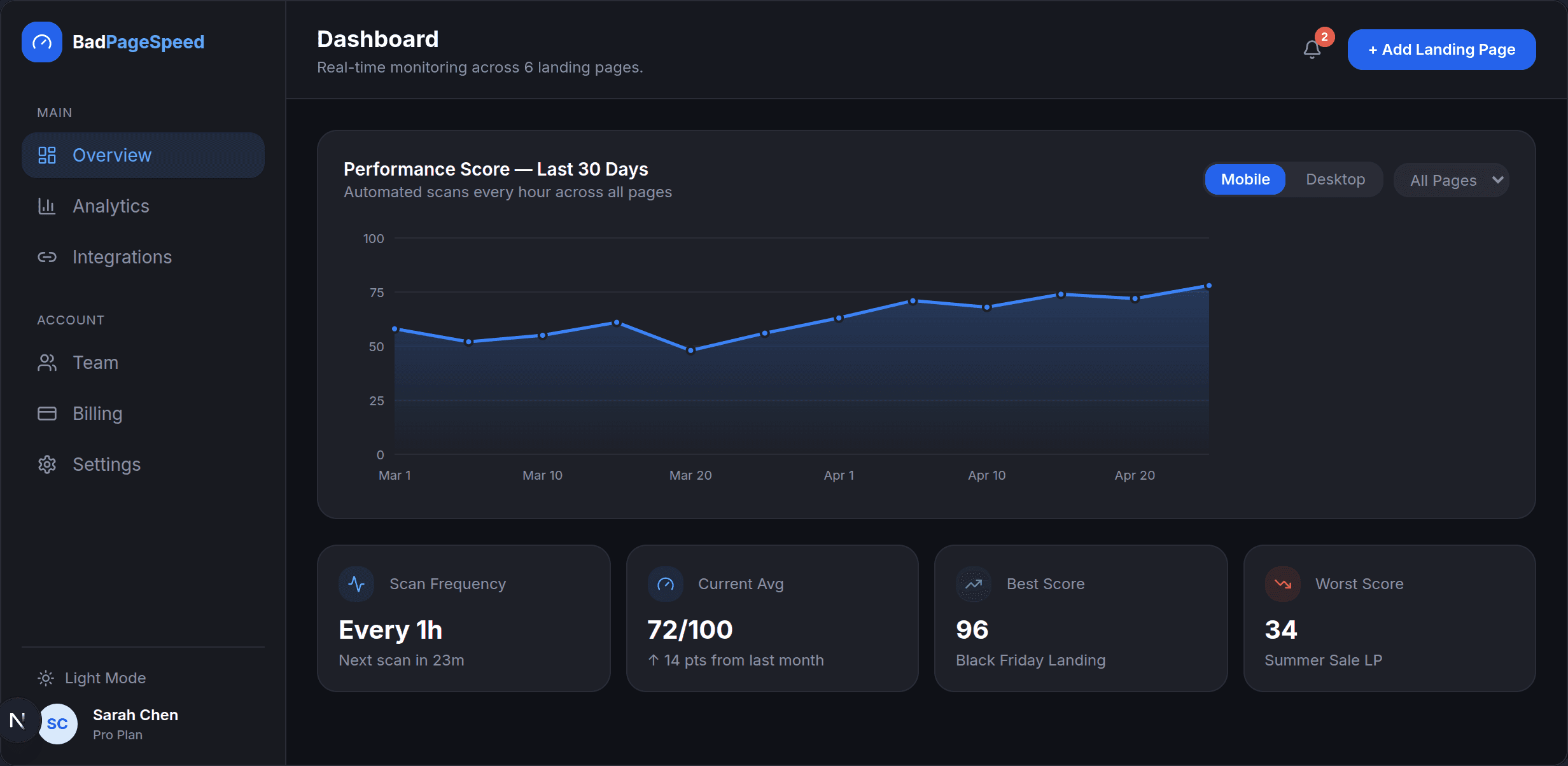This screenshot has width=1568, height=766.
Task: Click the Settings gear icon
Action: coord(47,464)
